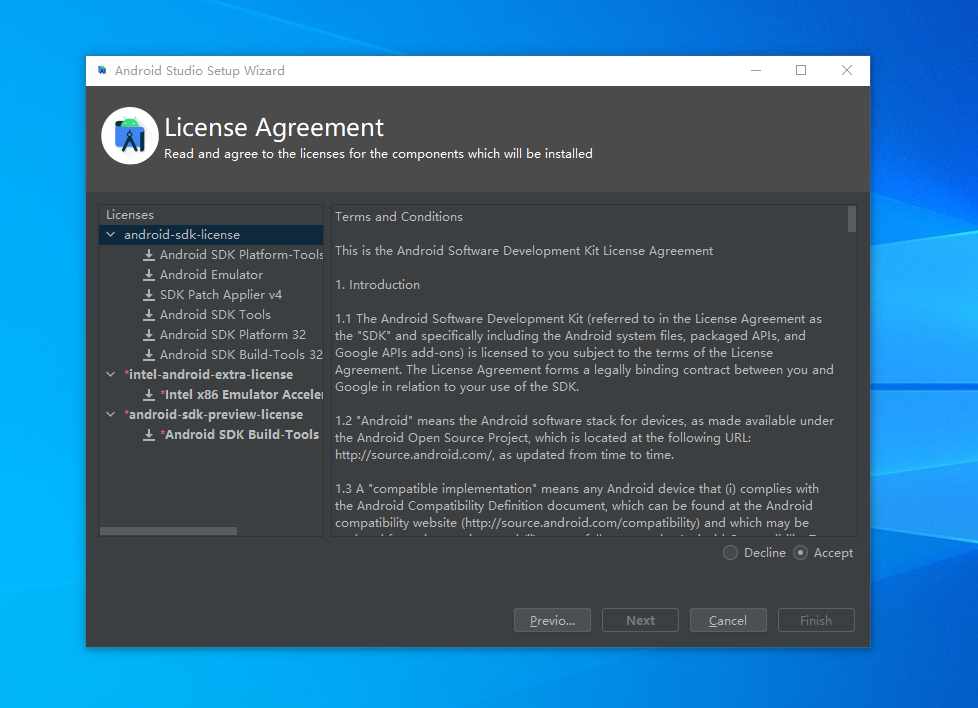Collapse the android-sdk-preview-license node
The image size is (978, 708).
pos(110,414)
